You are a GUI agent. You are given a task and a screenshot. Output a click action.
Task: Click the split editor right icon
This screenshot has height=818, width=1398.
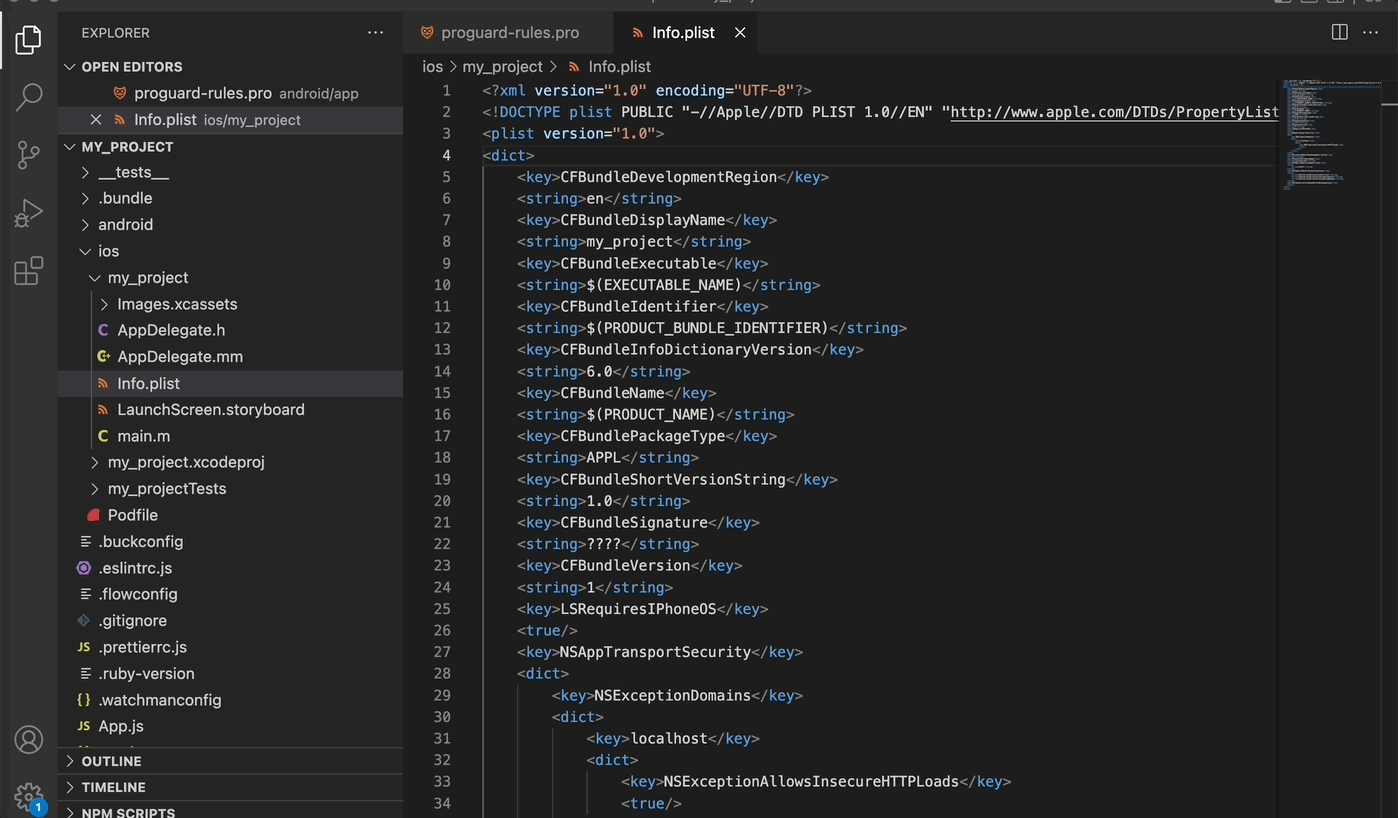pyautogui.click(x=1340, y=33)
